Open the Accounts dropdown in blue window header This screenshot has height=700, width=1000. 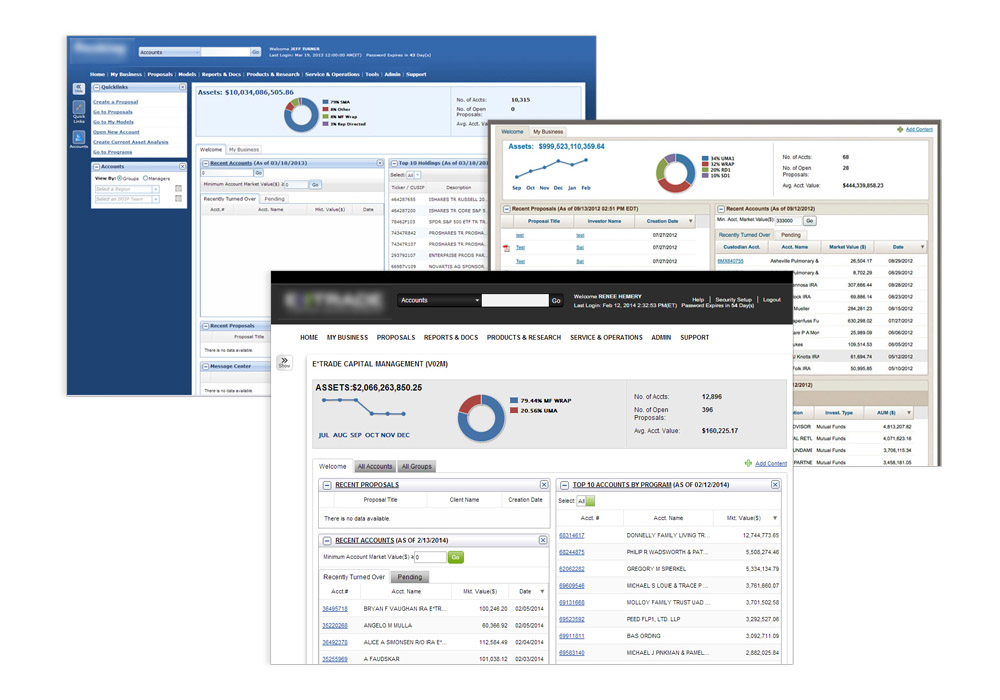pos(170,52)
